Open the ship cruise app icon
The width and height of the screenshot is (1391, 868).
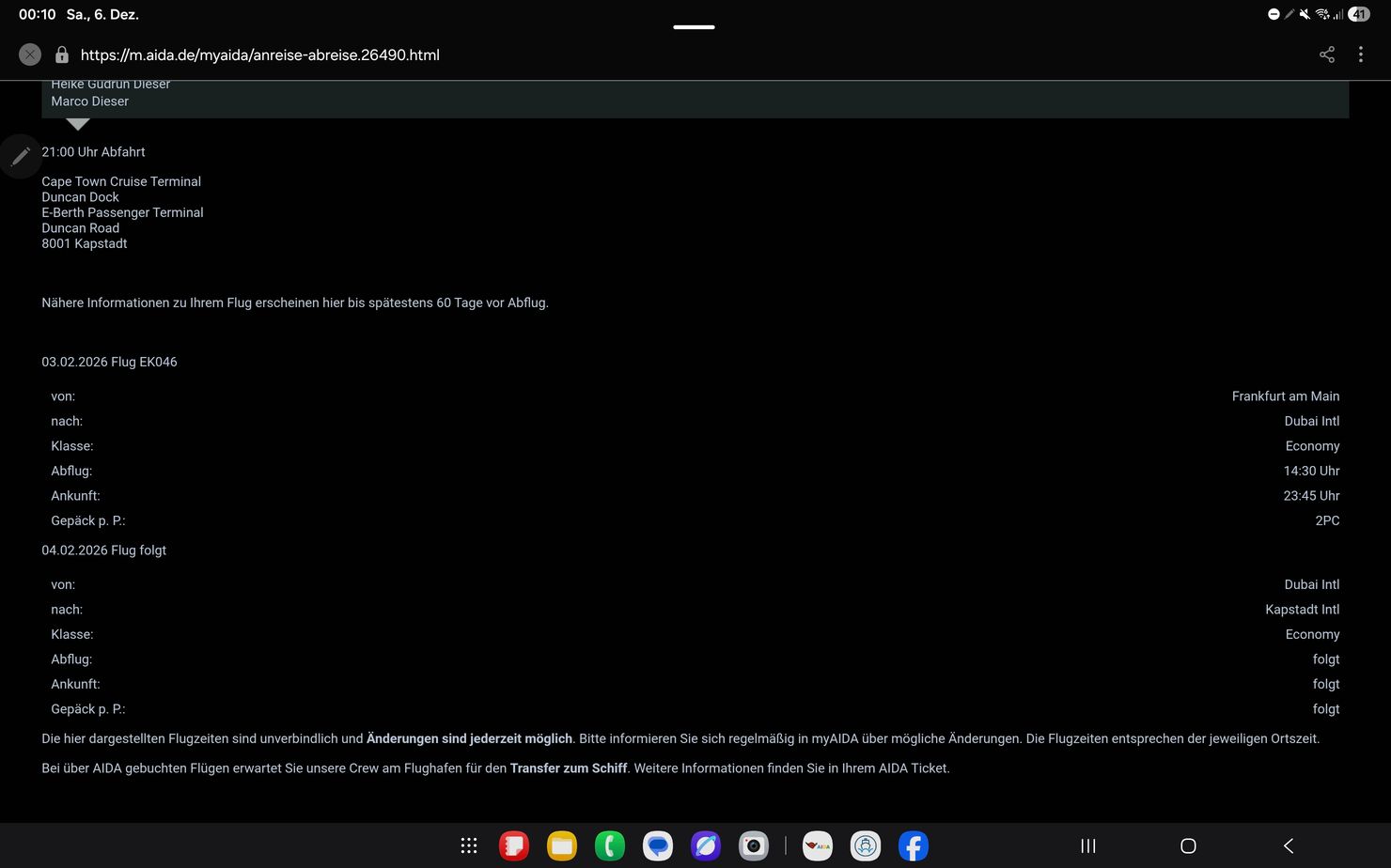click(866, 845)
